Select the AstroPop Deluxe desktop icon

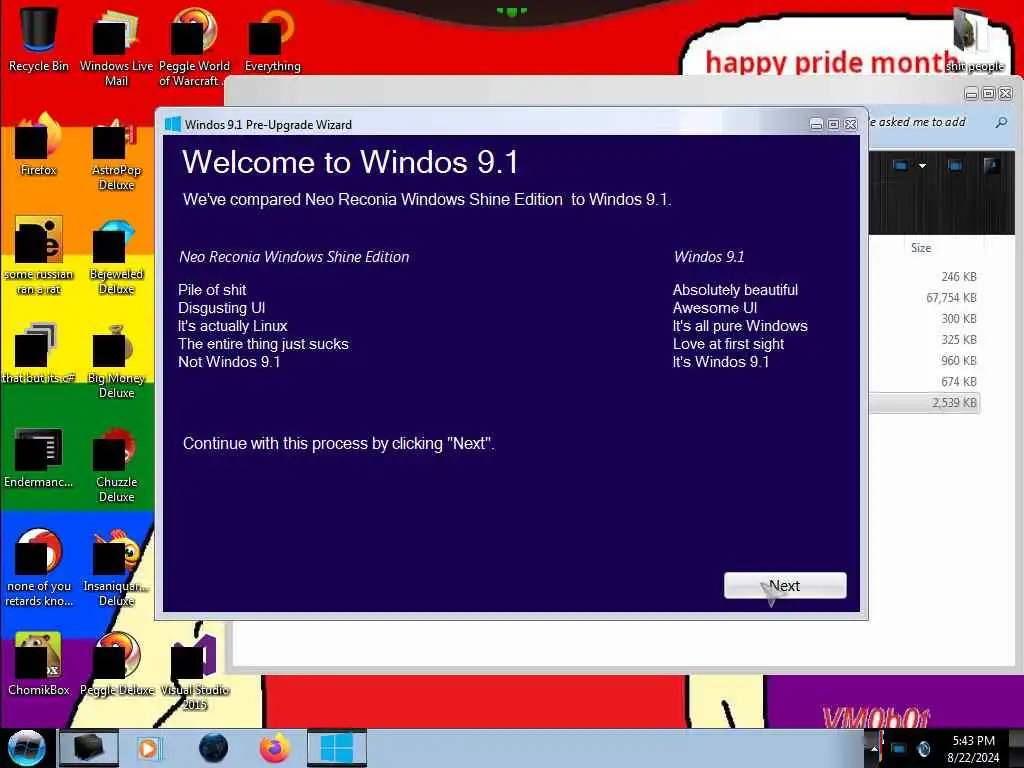tap(116, 154)
